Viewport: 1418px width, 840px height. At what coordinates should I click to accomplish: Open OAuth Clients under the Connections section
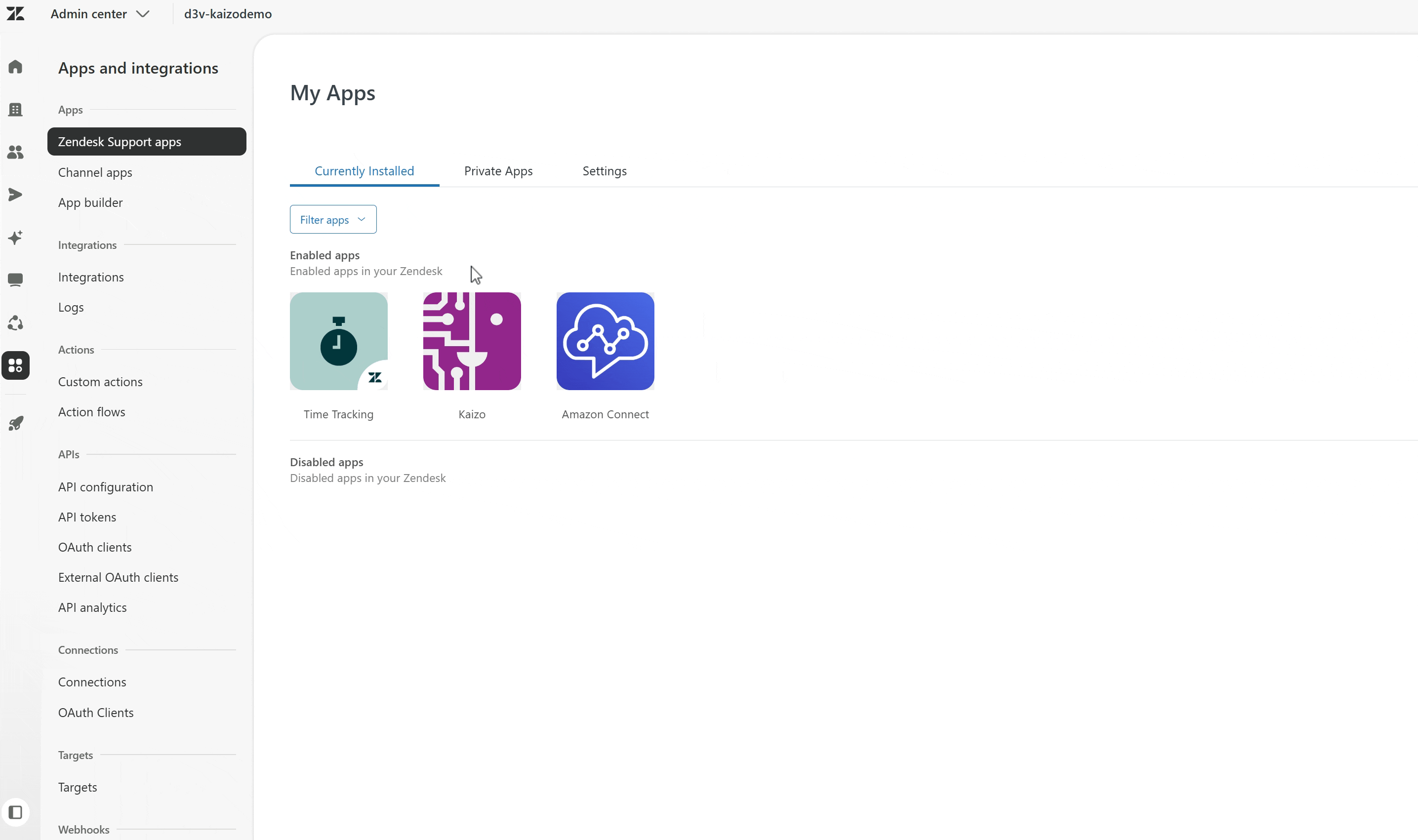[96, 713]
